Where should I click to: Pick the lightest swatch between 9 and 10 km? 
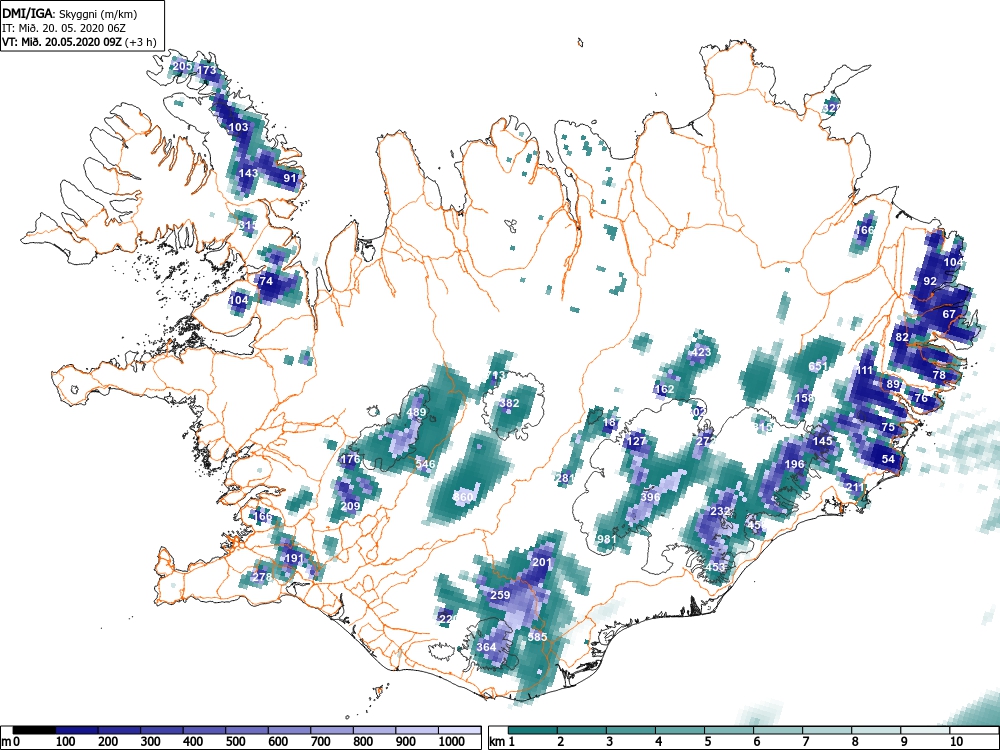click(925, 730)
